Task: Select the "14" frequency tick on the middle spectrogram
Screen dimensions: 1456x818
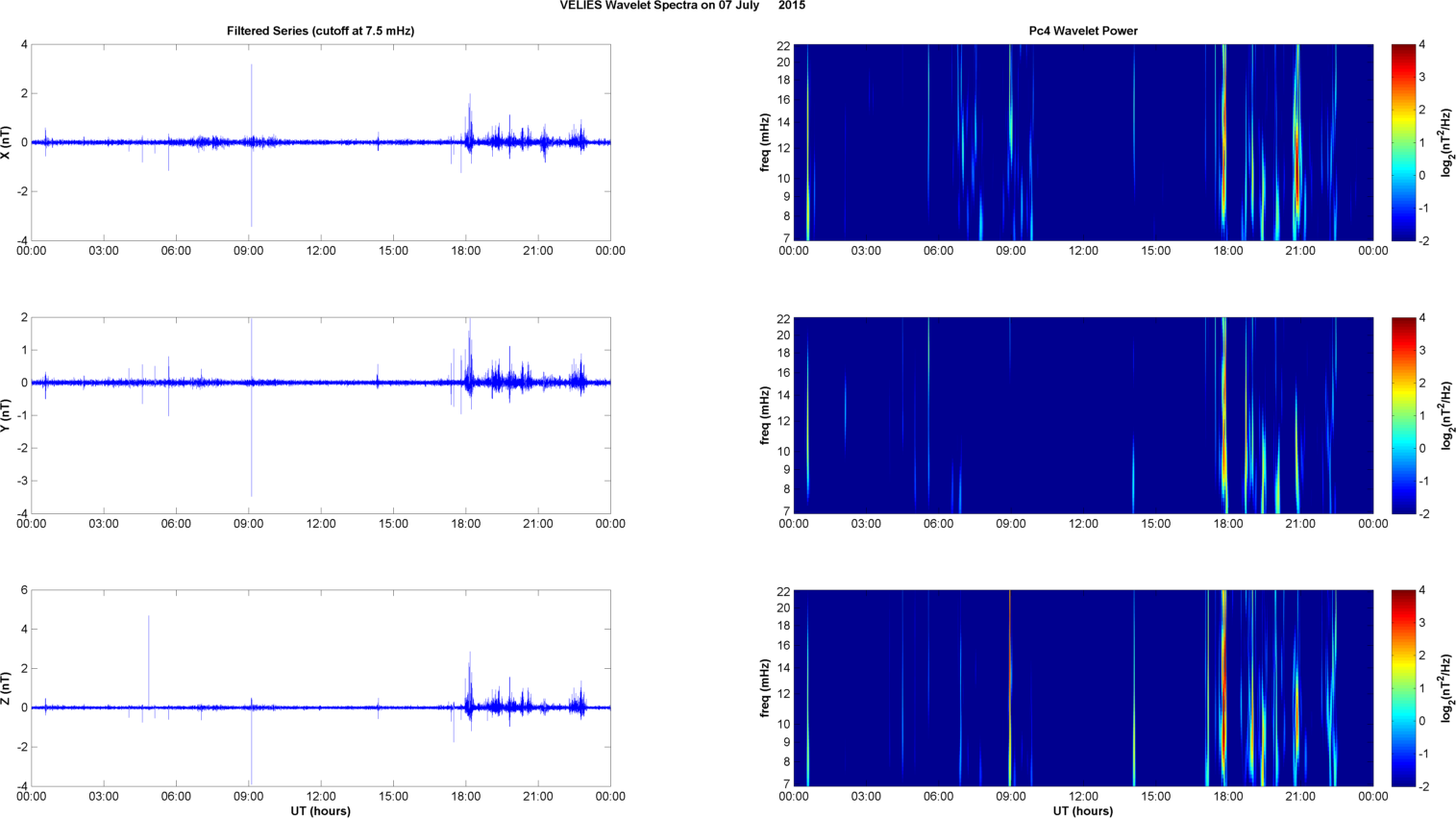Action: (783, 395)
